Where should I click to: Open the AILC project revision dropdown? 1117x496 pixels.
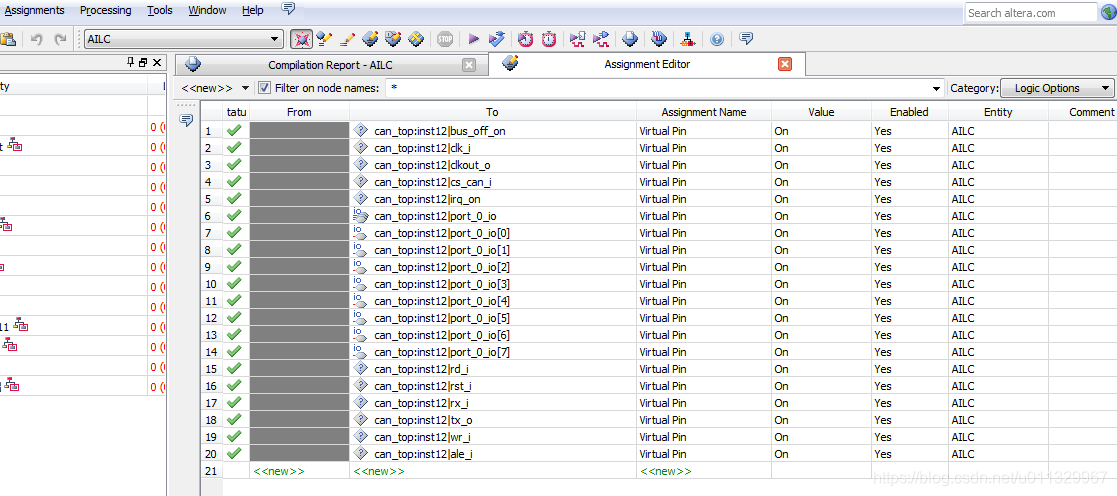pyautogui.click(x=183, y=39)
